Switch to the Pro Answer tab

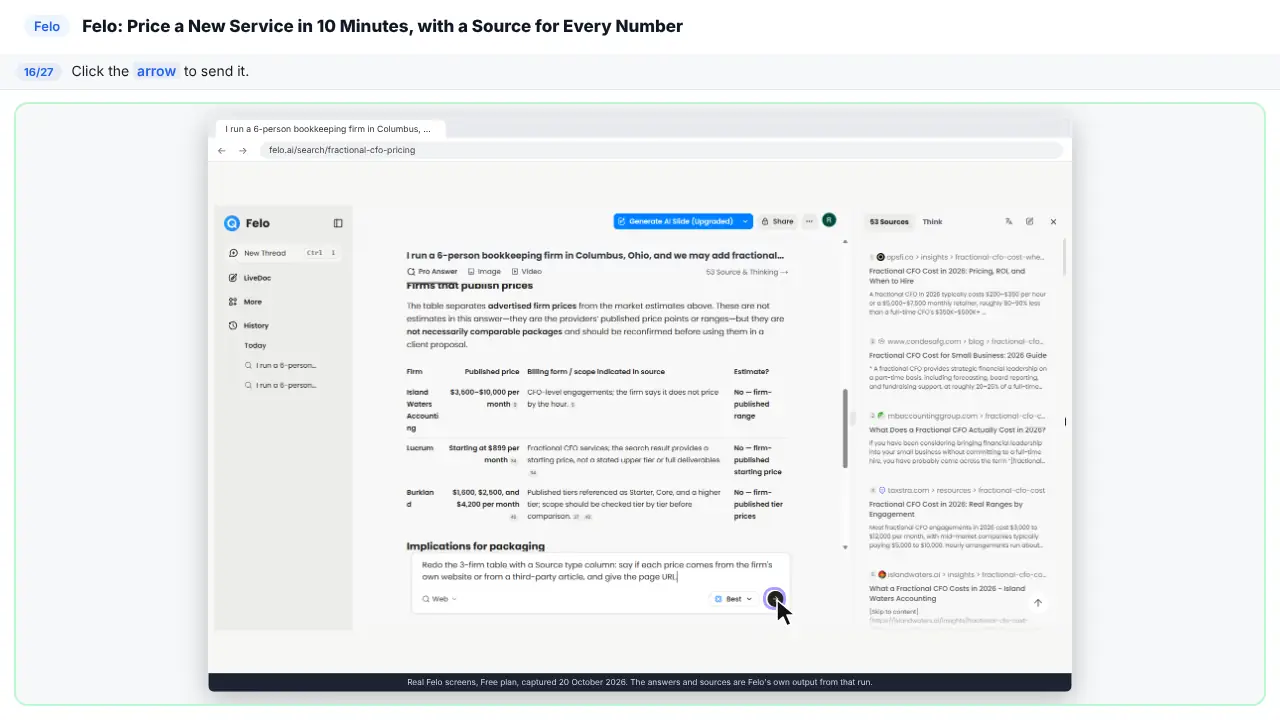(432, 271)
